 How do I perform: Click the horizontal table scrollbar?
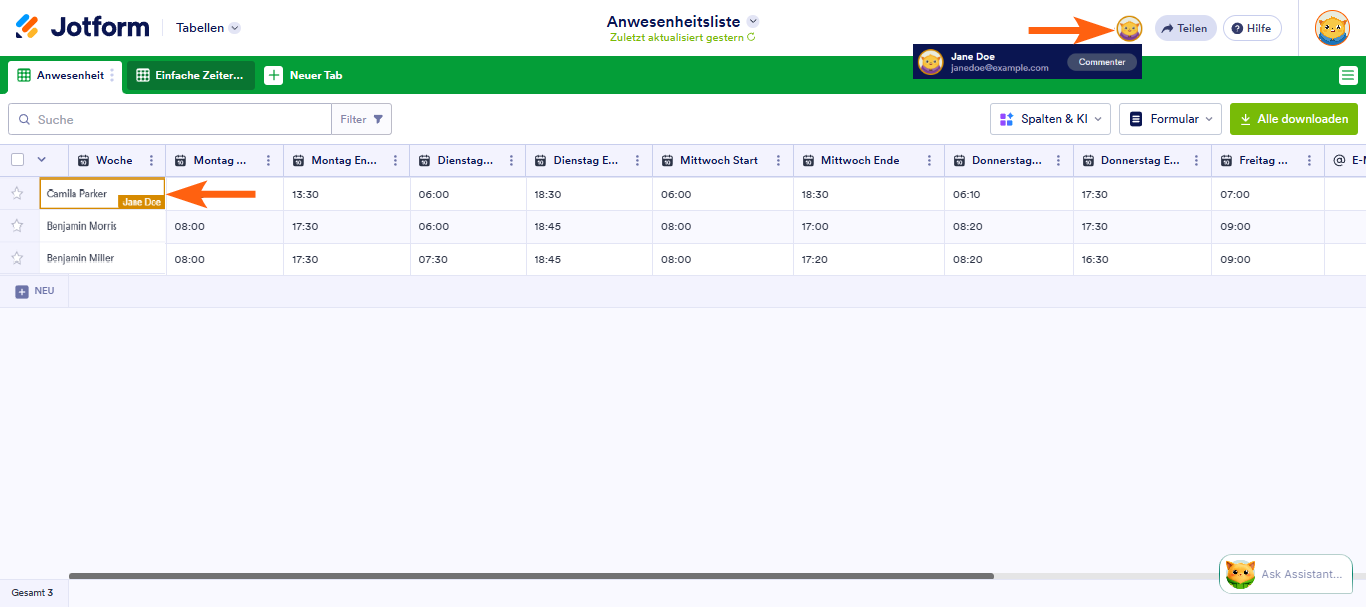pyautogui.click(x=531, y=576)
